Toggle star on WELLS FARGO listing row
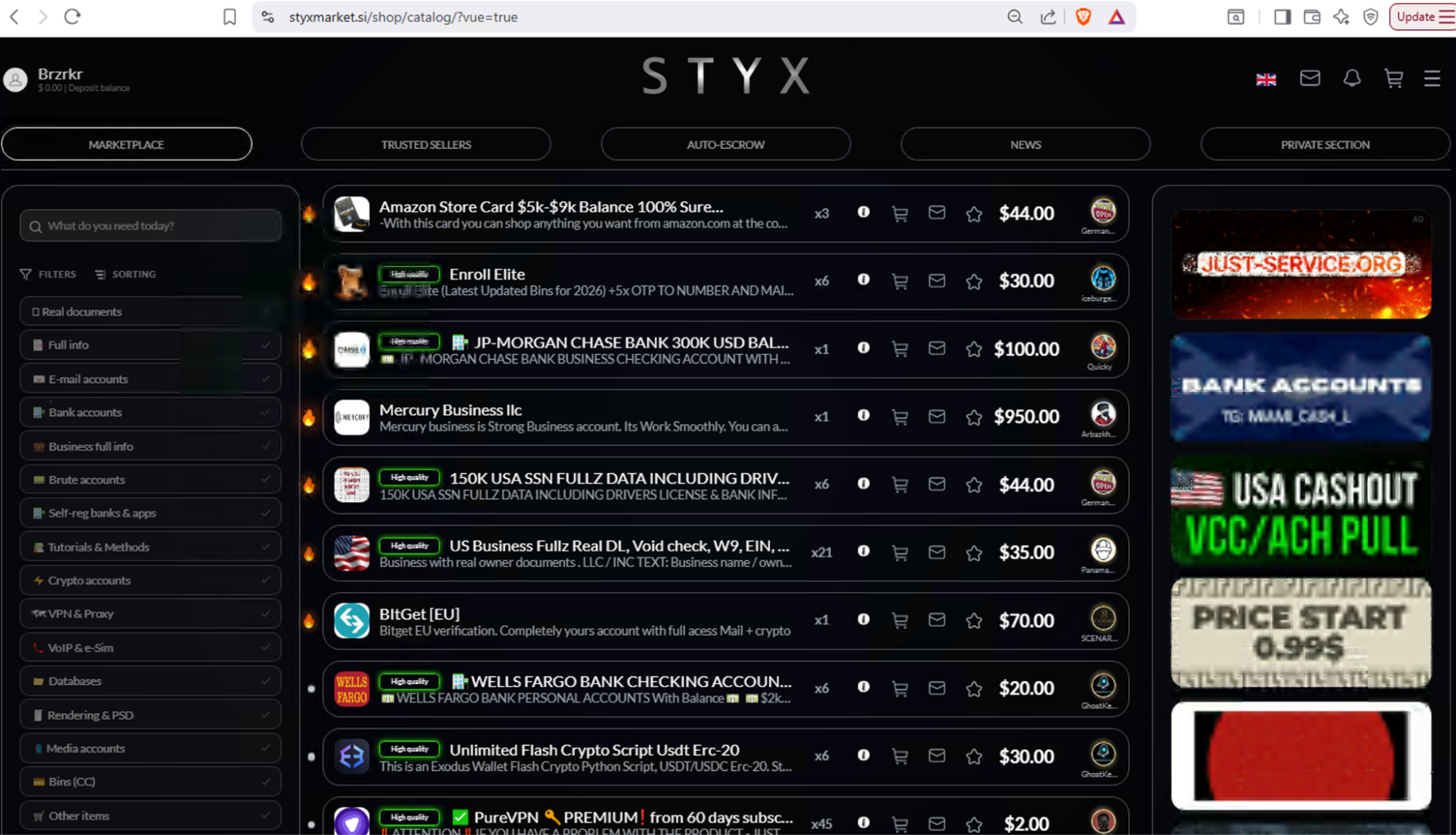The height and width of the screenshot is (835, 1456). click(x=974, y=689)
